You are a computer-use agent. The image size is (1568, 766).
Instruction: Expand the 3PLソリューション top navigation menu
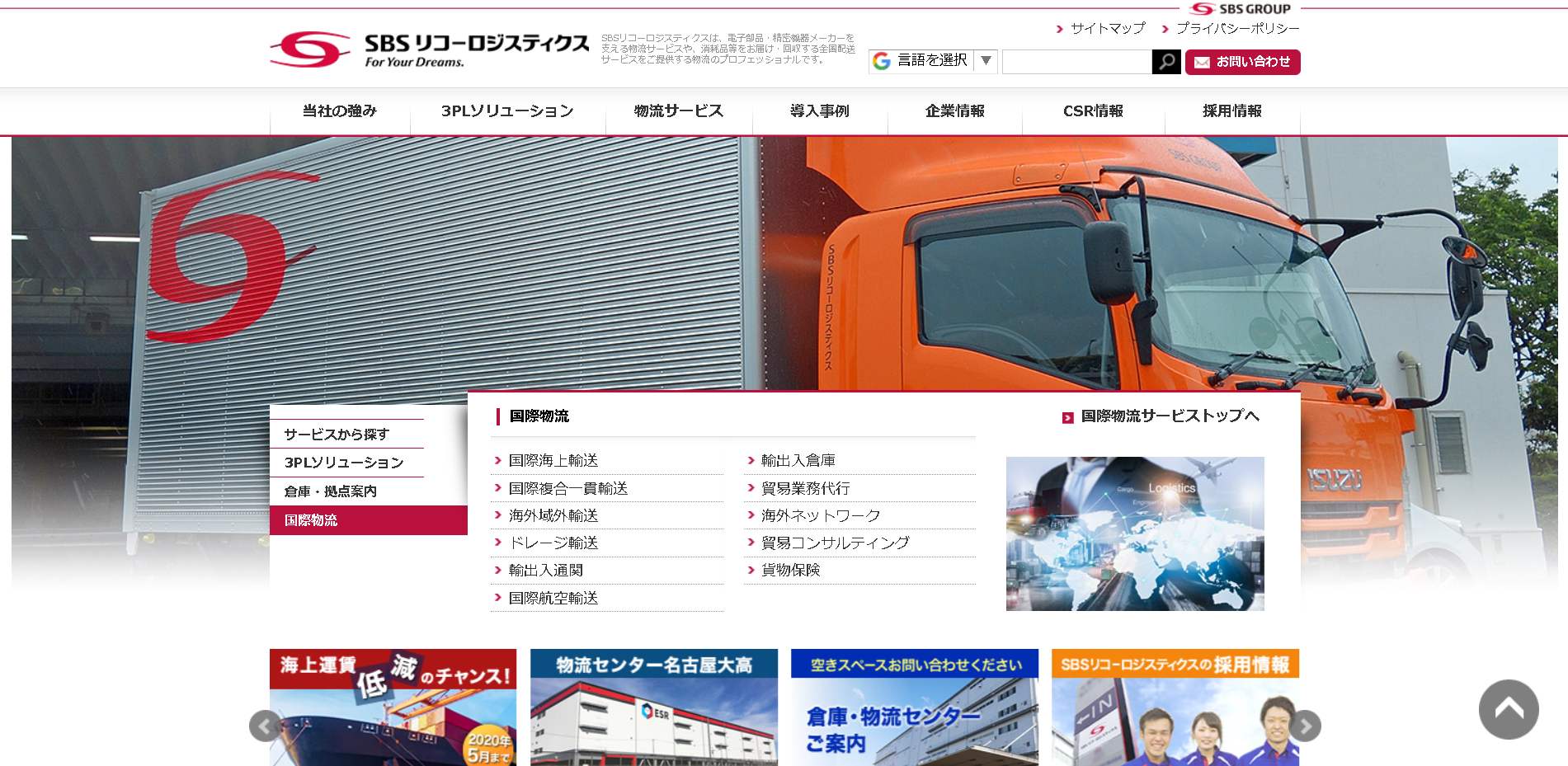click(x=507, y=111)
